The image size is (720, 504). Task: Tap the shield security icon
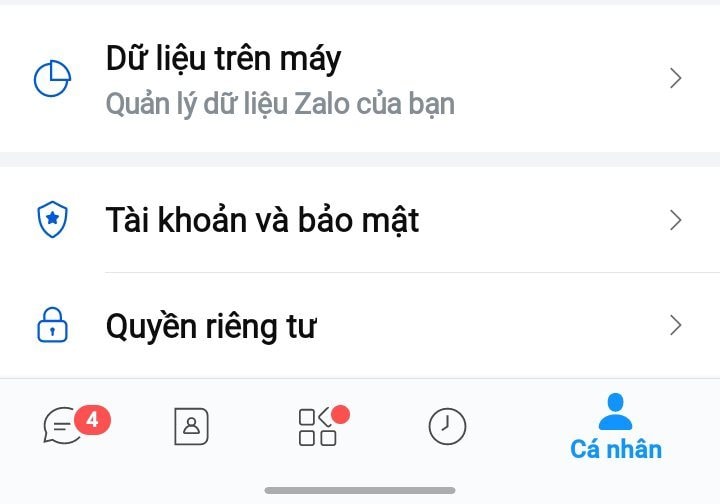pos(52,221)
